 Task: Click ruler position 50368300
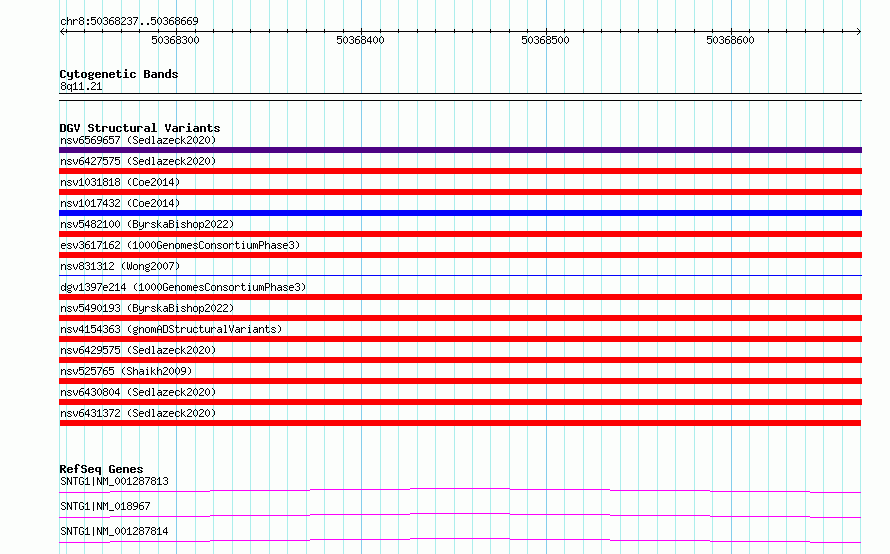pos(175,40)
